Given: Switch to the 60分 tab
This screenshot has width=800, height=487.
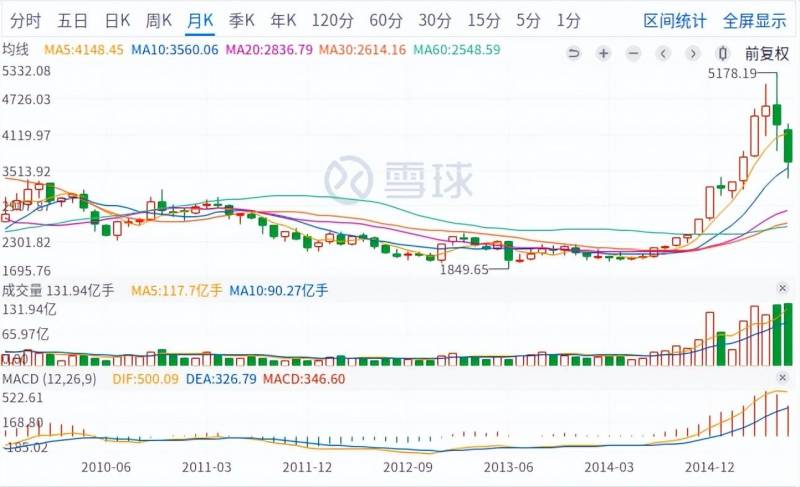Looking at the screenshot, I should pos(386,21).
